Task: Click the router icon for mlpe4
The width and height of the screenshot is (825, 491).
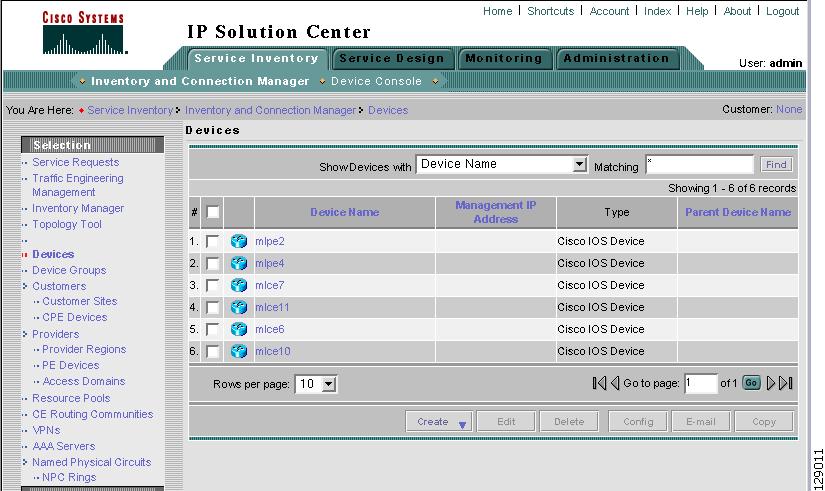Action: coord(239,263)
